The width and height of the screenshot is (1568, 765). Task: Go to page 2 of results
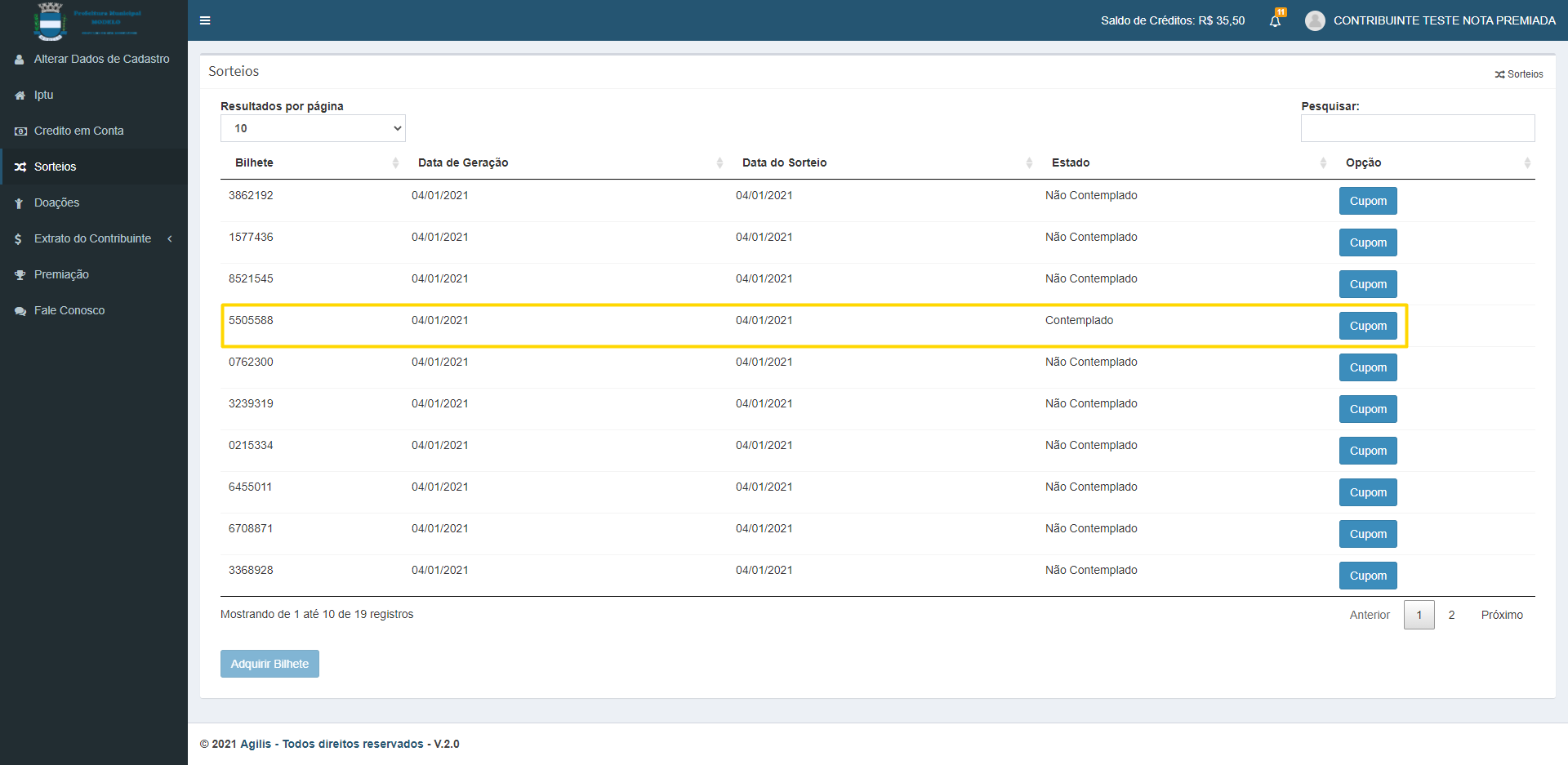click(x=1451, y=615)
